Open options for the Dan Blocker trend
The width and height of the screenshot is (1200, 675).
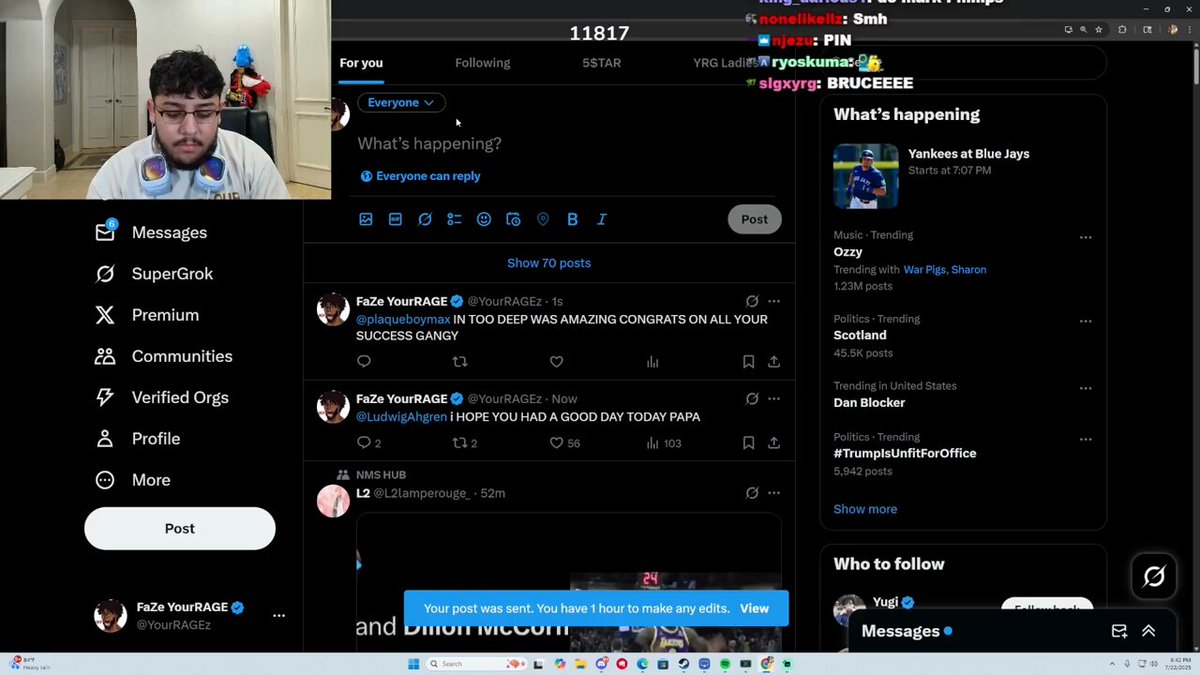[x=1085, y=388]
